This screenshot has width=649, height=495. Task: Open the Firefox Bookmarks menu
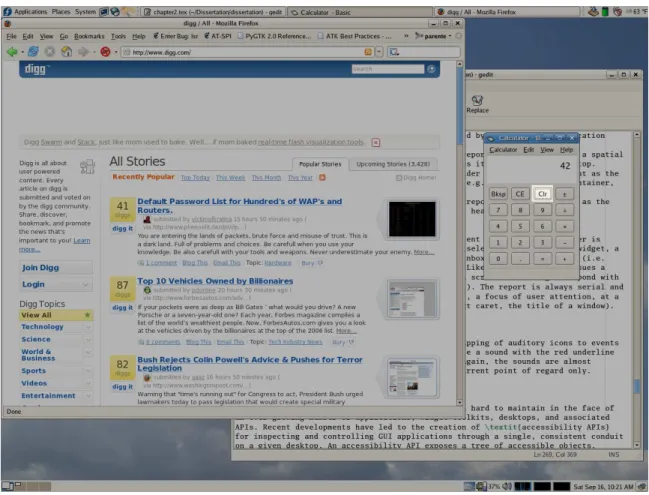click(x=89, y=36)
